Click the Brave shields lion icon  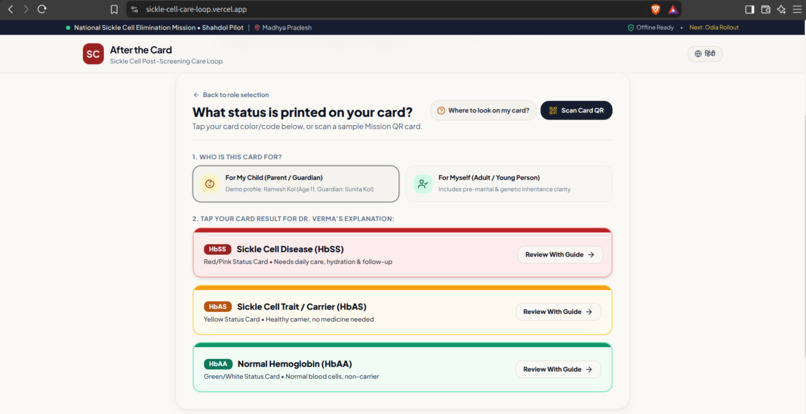655,9
